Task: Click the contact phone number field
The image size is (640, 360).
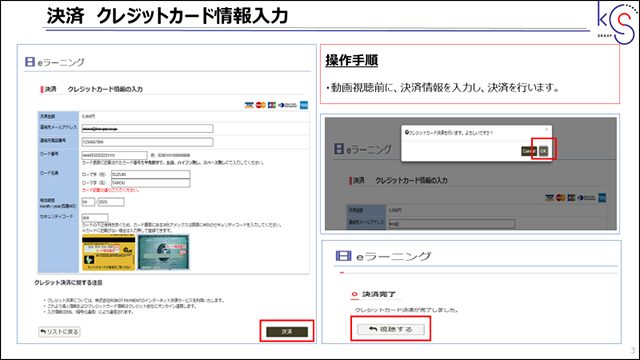Action: pyautogui.click(x=147, y=142)
